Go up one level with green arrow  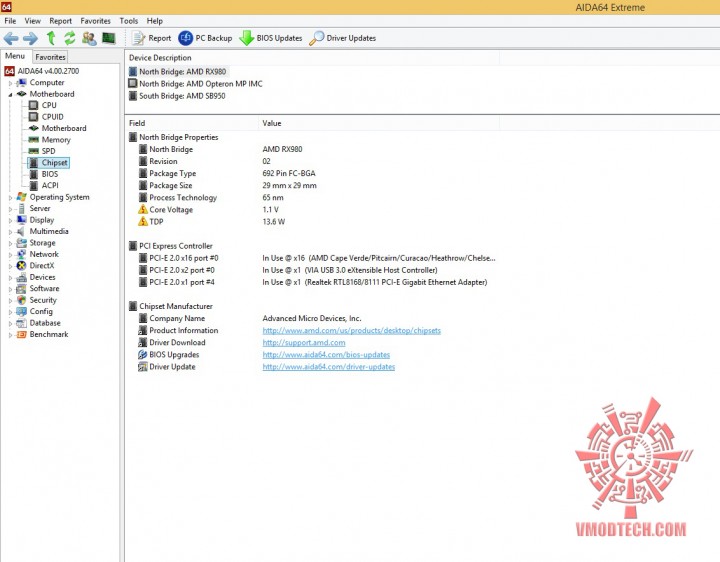51,38
